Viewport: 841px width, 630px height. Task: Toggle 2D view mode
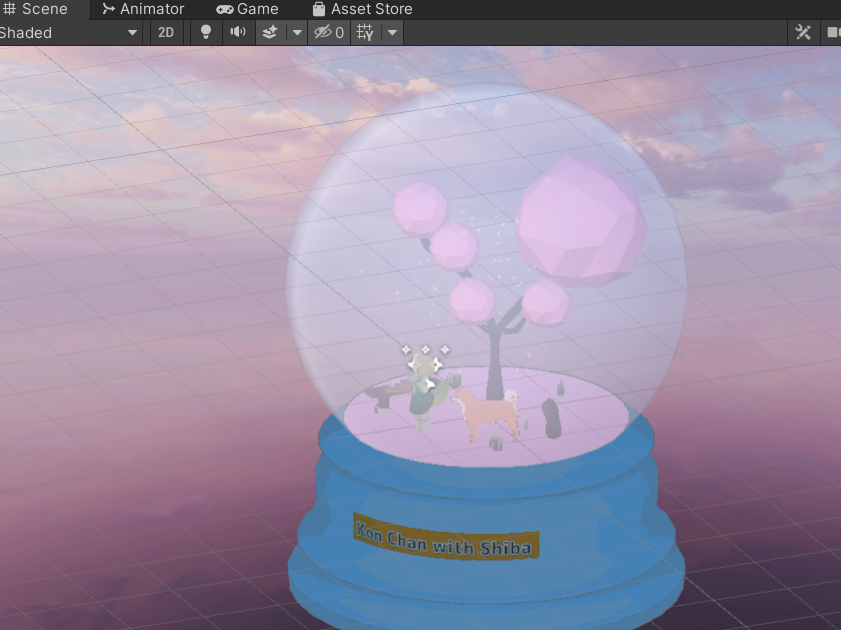coord(166,33)
